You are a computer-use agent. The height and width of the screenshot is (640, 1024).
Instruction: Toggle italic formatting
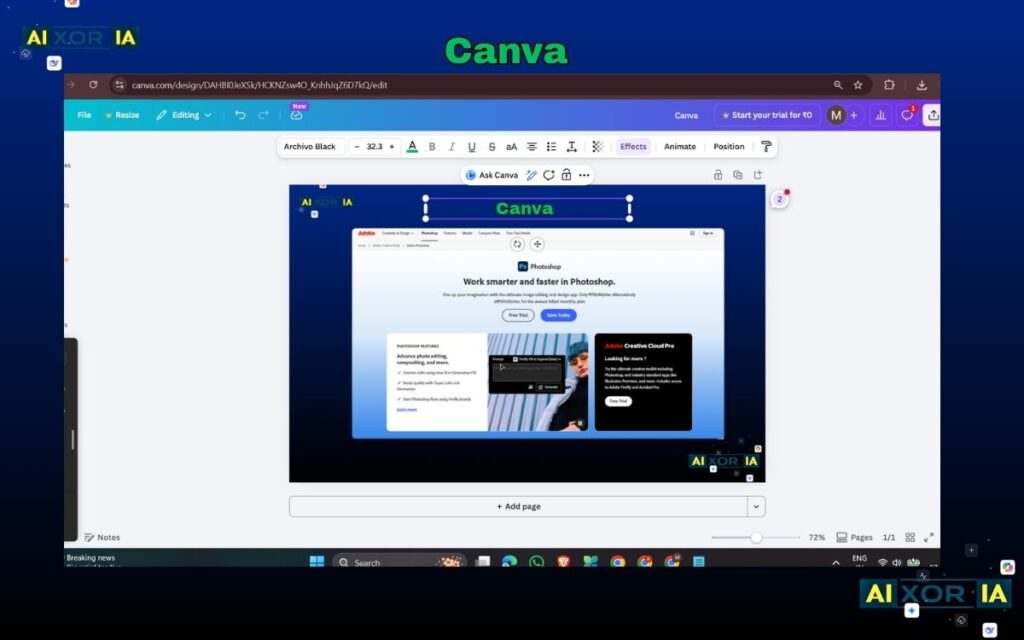pyautogui.click(x=451, y=146)
